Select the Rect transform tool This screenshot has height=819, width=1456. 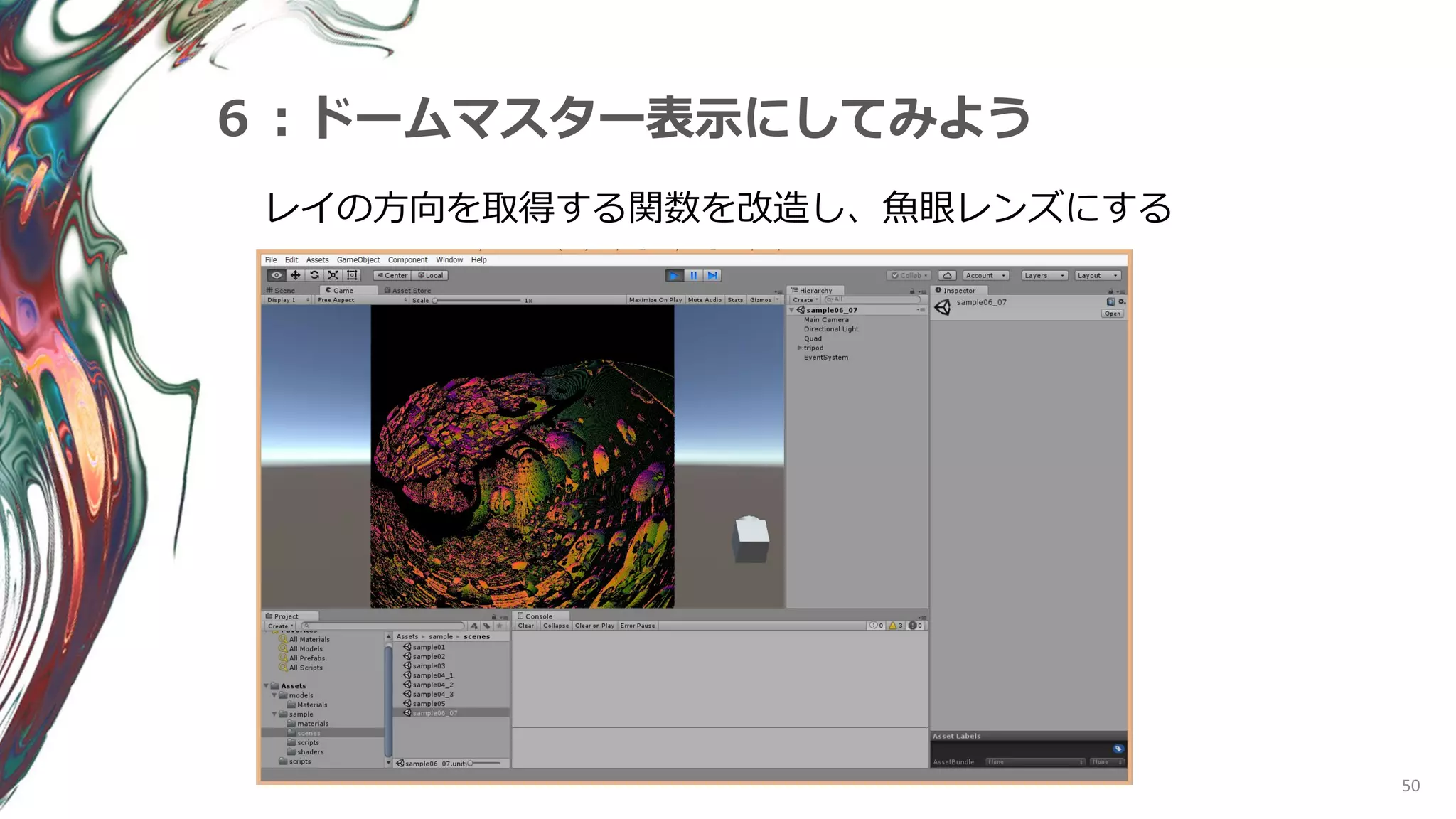[352, 275]
